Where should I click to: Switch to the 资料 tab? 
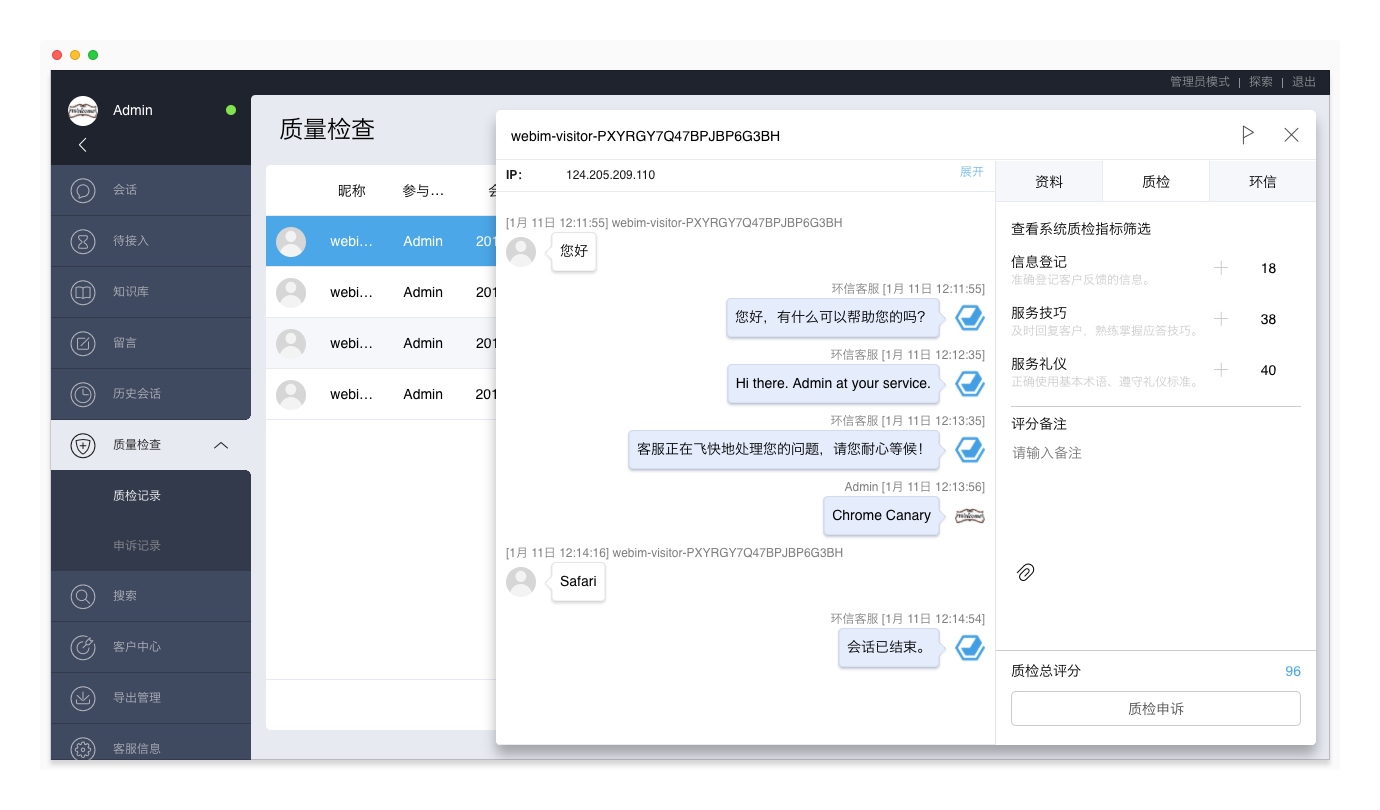coord(1049,182)
